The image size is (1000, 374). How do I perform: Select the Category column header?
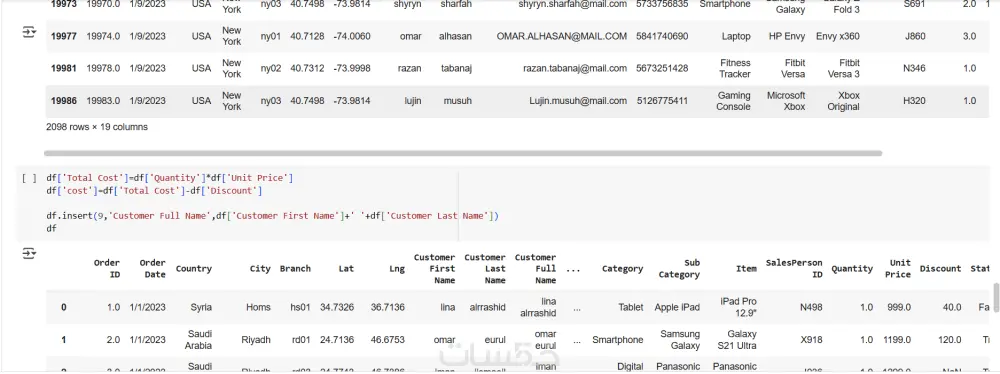click(x=622, y=269)
